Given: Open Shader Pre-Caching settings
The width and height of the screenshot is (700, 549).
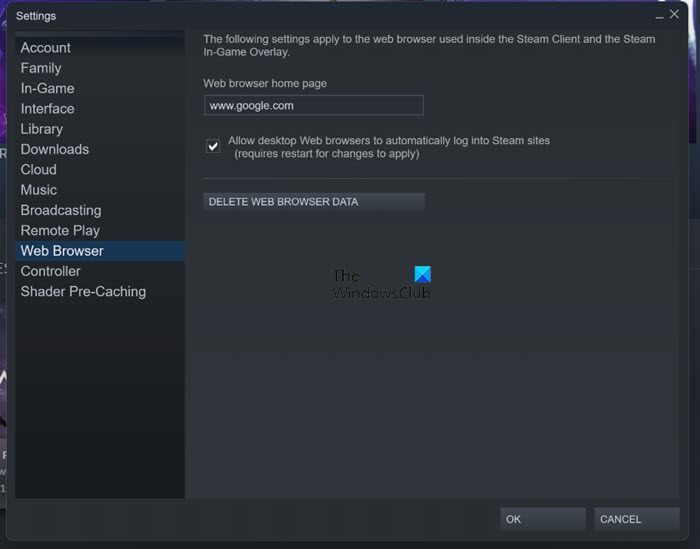Looking at the screenshot, I should (x=83, y=291).
